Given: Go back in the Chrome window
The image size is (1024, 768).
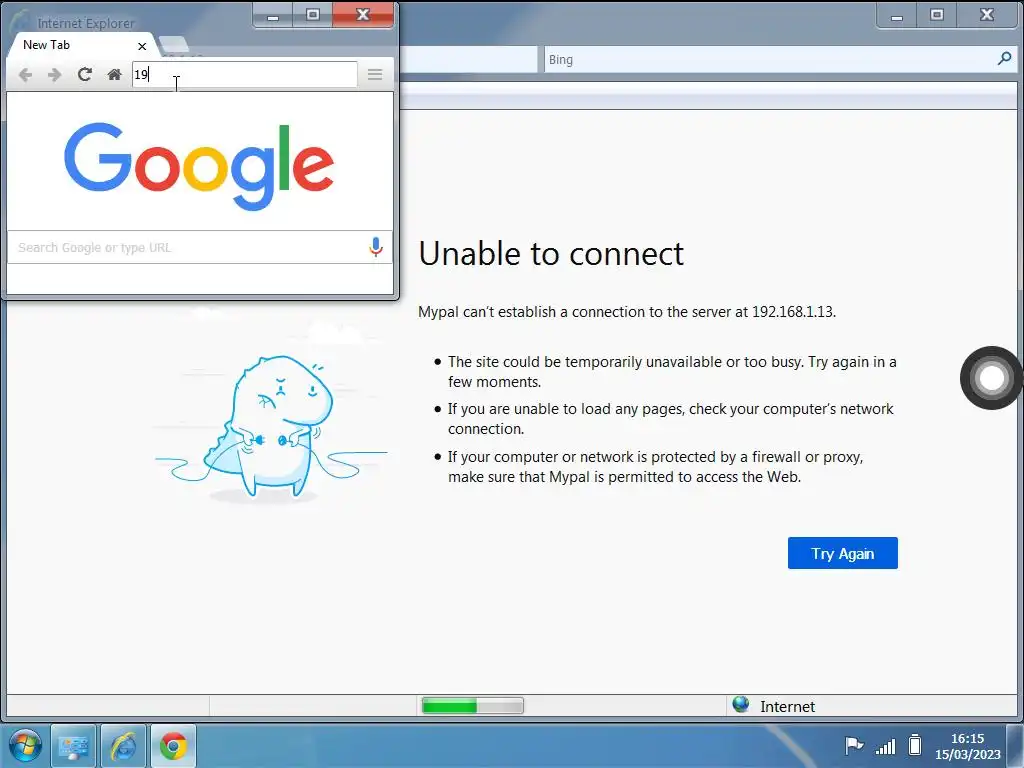Looking at the screenshot, I should [25, 74].
